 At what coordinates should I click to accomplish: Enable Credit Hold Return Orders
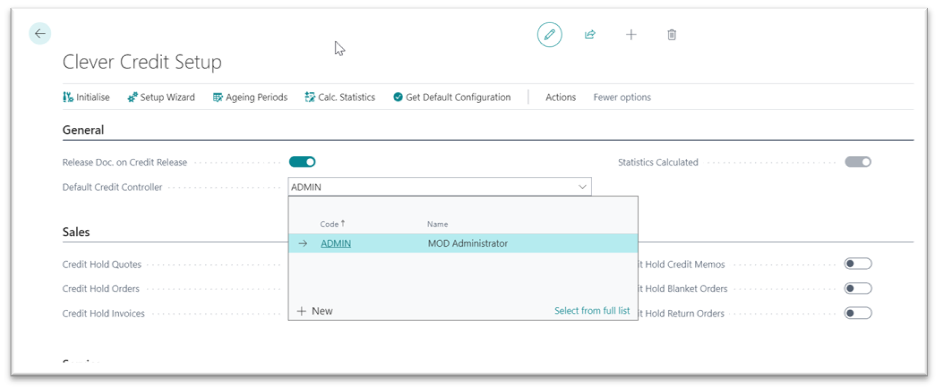tap(858, 313)
